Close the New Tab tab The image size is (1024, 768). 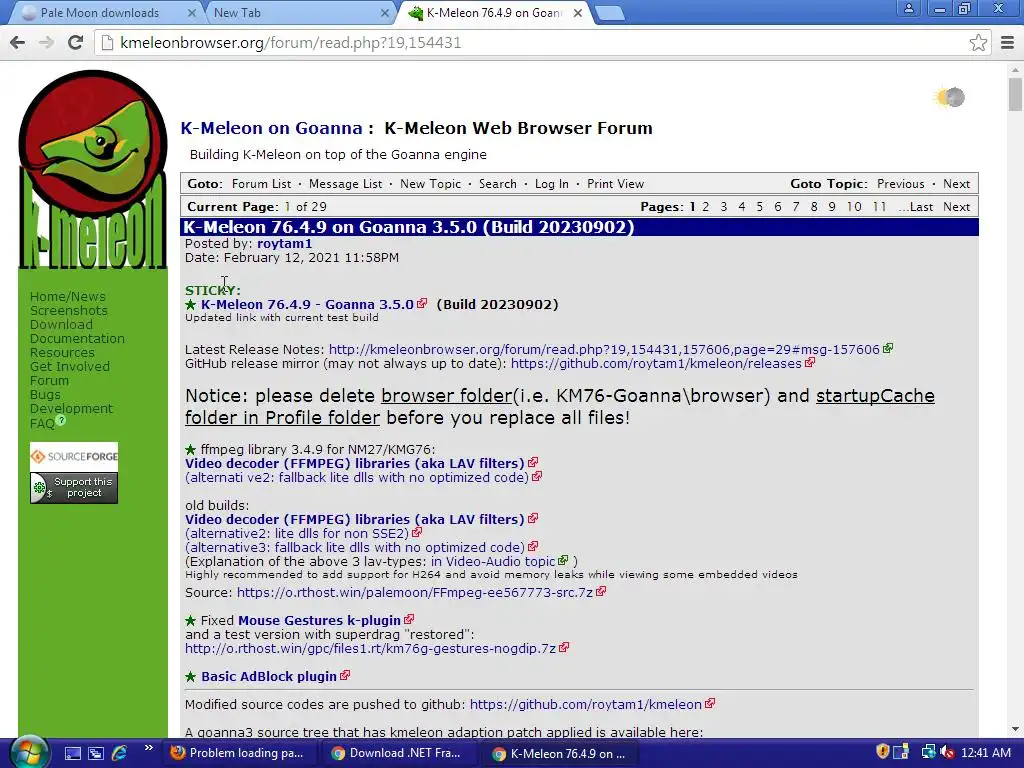point(385,13)
